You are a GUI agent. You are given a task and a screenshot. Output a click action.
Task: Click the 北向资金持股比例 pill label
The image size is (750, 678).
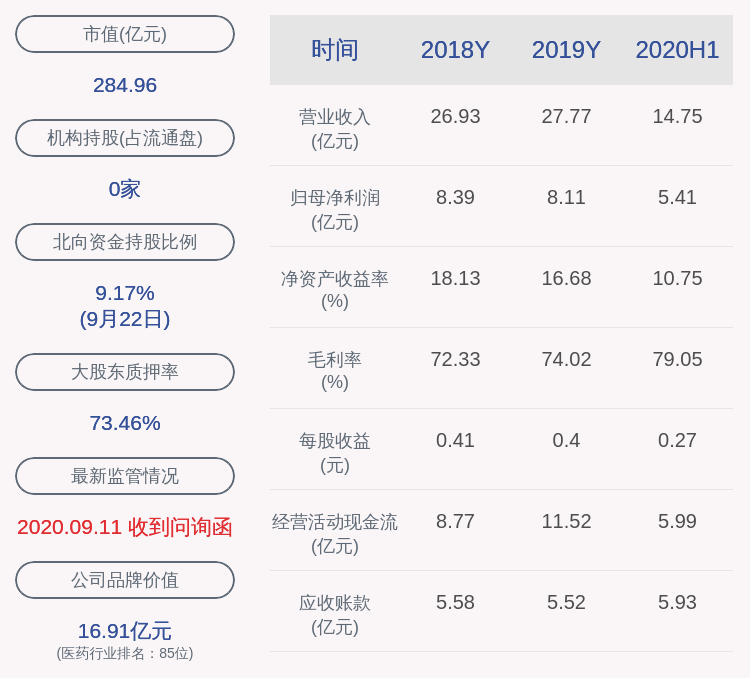click(x=125, y=242)
